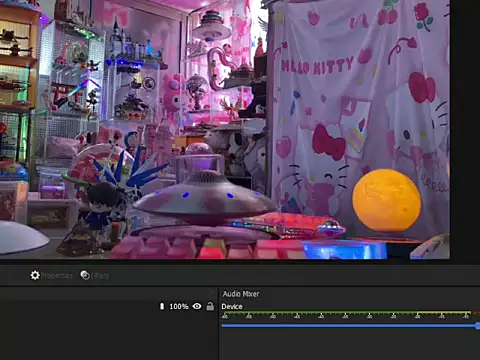Click the 100% level readout
This screenshot has width=480, height=360.
[179, 306]
